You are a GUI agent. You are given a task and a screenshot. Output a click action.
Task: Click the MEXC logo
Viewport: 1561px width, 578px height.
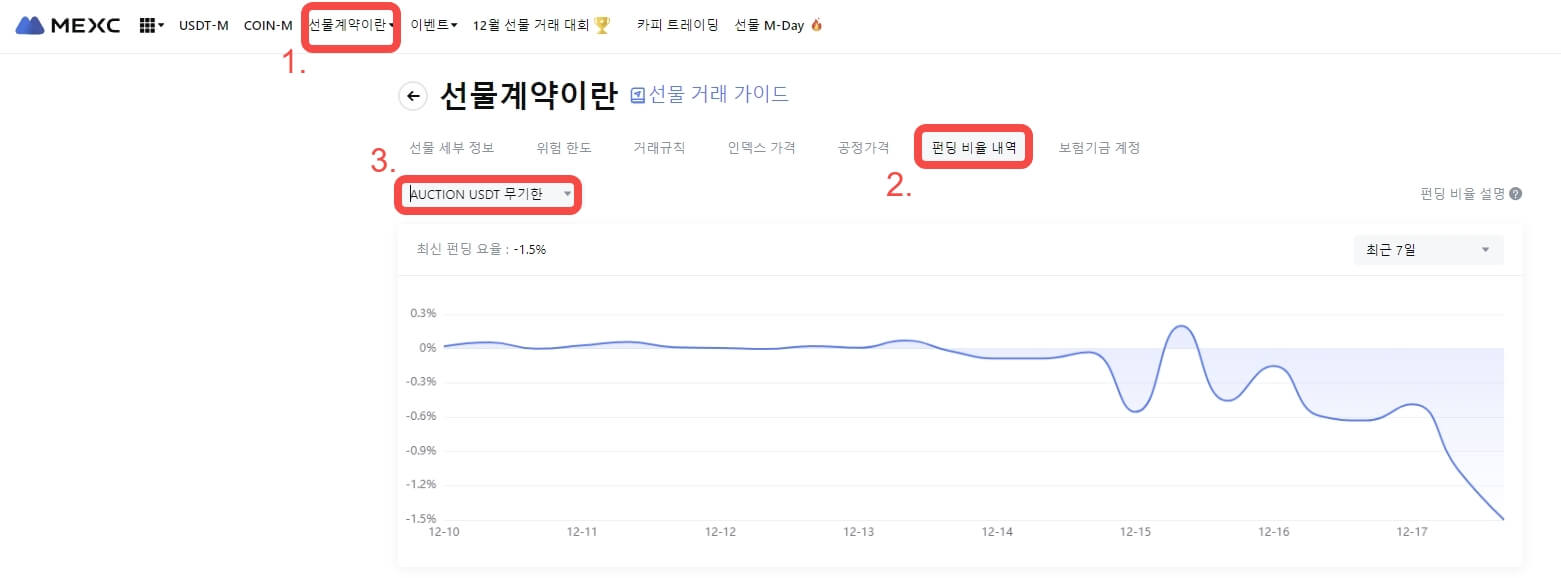pyautogui.click(x=67, y=25)
